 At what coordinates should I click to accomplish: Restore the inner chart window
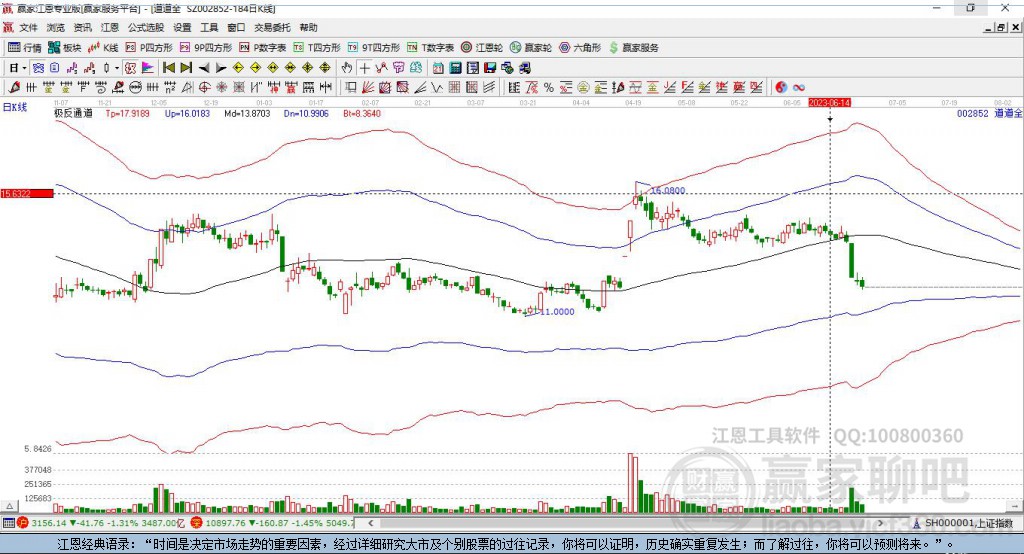1001,27
